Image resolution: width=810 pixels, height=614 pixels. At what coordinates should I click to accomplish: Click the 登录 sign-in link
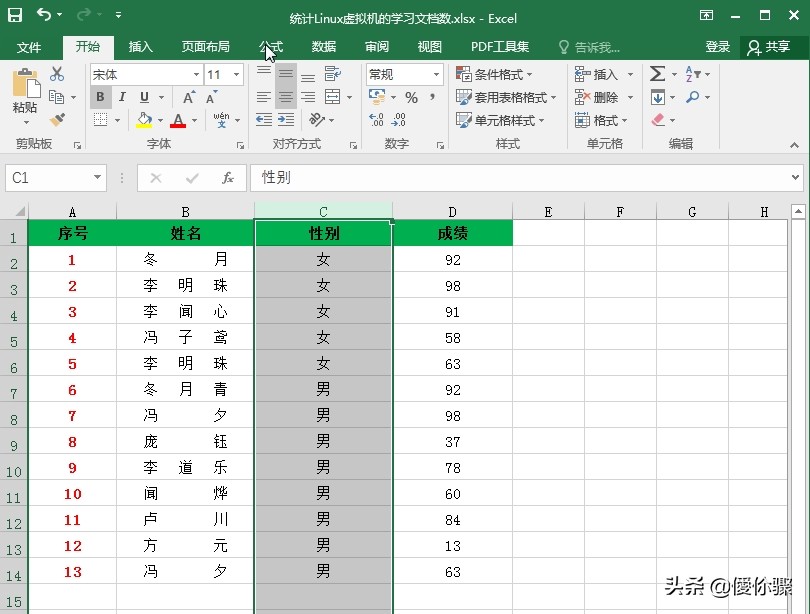[718, 47]
